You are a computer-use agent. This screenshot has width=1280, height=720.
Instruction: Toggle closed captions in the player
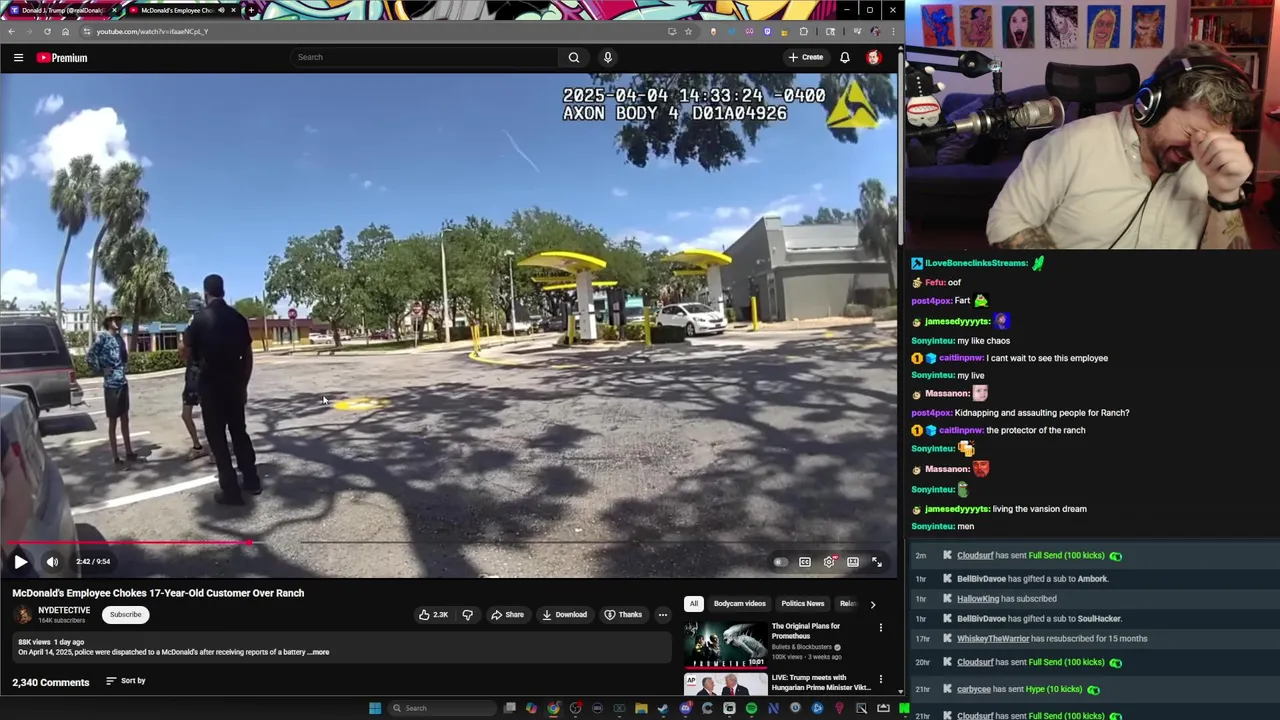pos(805,562)
